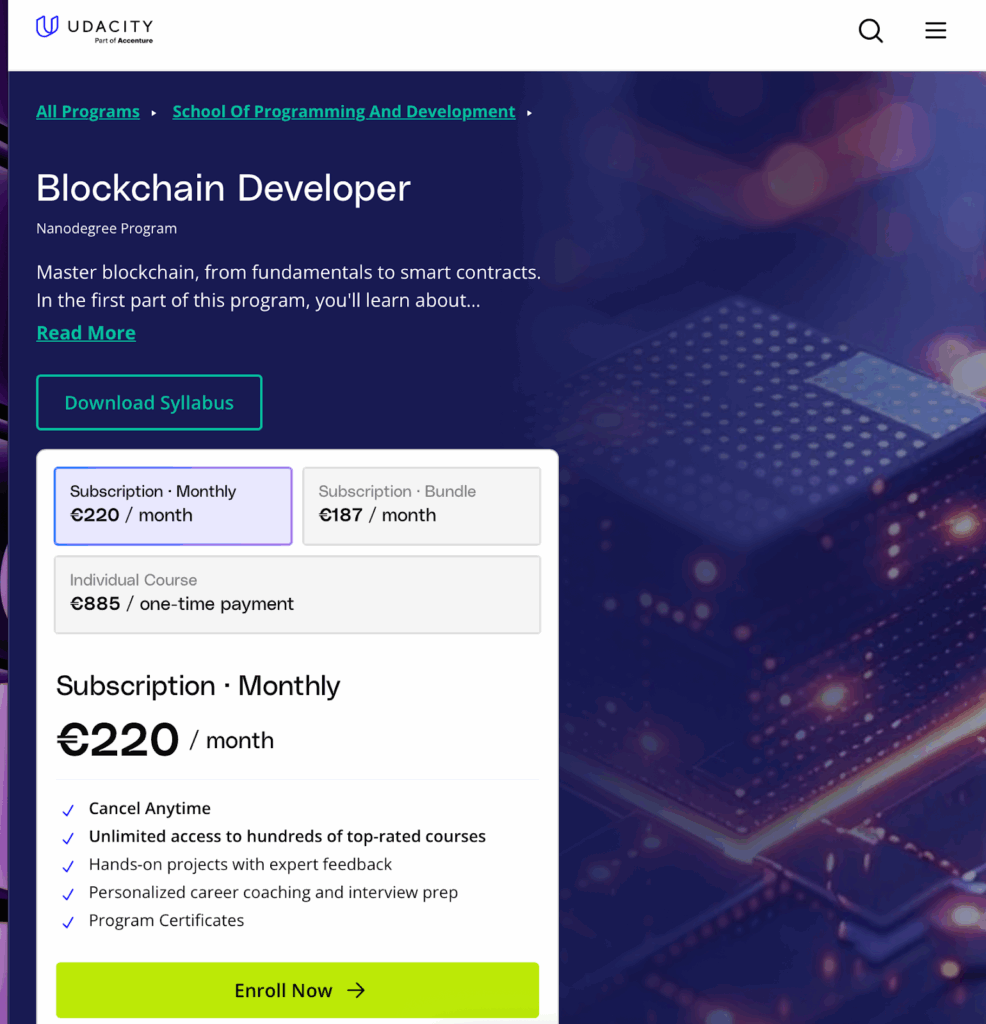Open search with the magnifying glass icon
Viewport: 986px width, 1024px height.
pos(871,31)
